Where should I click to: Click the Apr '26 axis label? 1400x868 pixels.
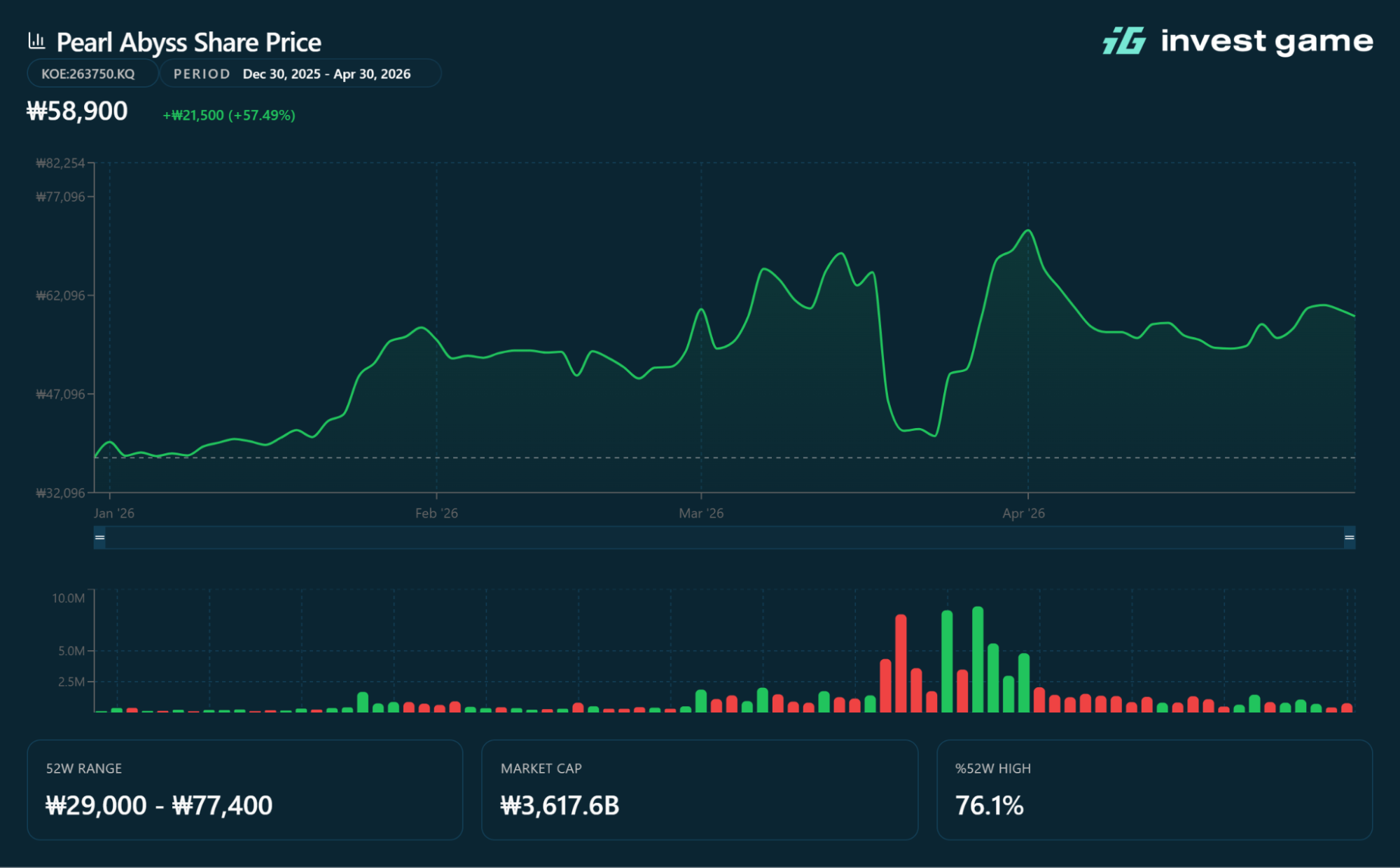(1023, 514)
